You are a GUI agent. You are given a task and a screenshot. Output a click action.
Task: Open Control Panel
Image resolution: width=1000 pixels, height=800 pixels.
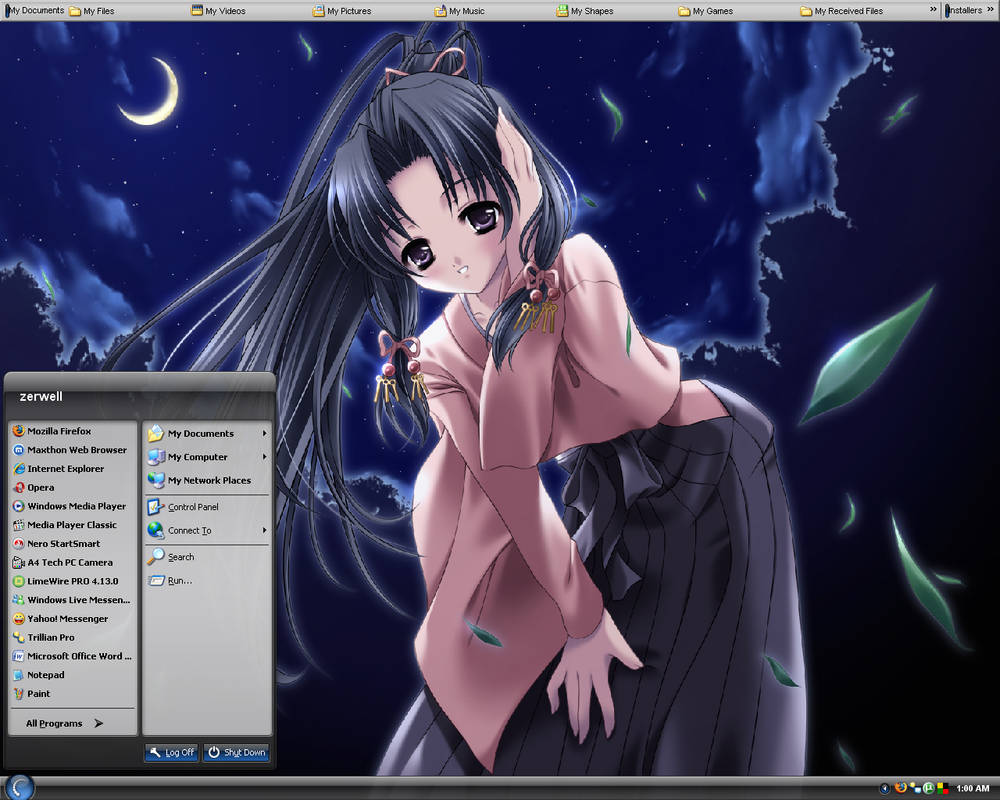[207, 507]
